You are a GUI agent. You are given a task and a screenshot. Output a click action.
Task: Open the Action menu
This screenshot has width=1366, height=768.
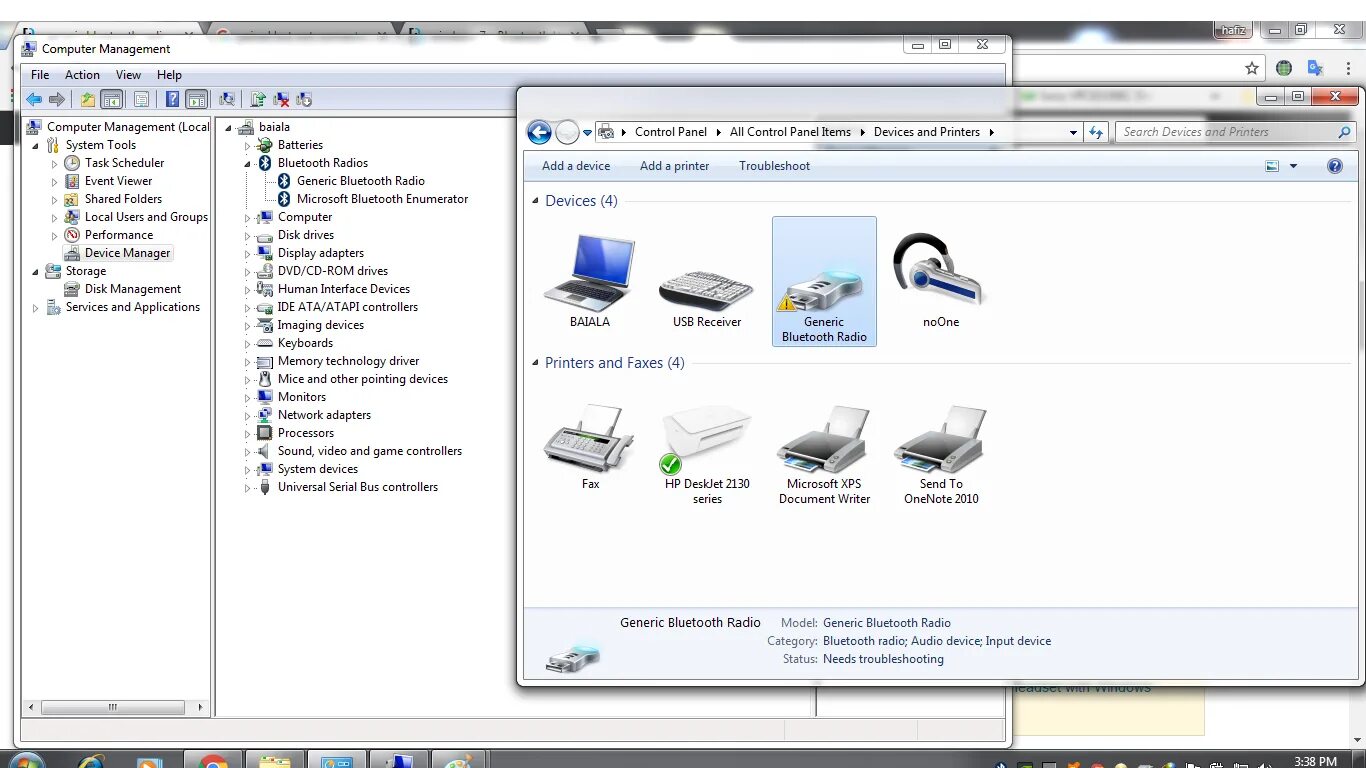coord(82,75)
